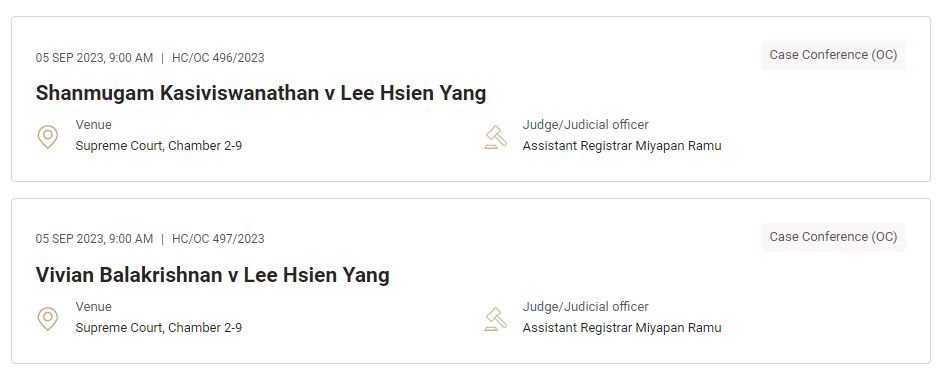This screenshot has width=939, height=377.
Task: Click Assistant Registrar Miyapan Ramu in first card
Action: [x=622, y=146]
